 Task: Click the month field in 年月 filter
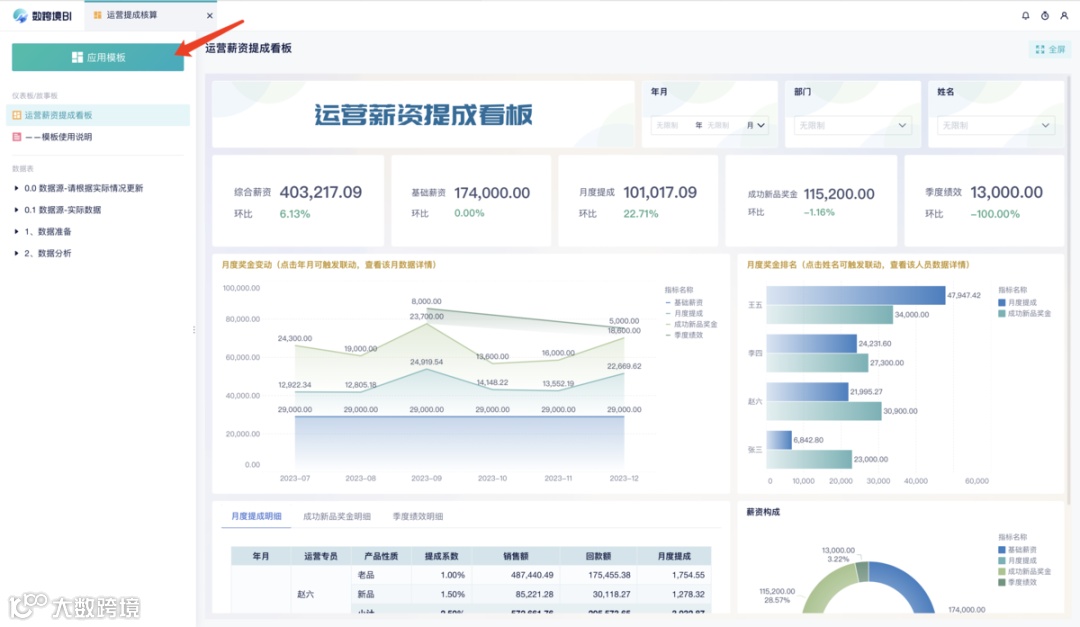[724, 125]
